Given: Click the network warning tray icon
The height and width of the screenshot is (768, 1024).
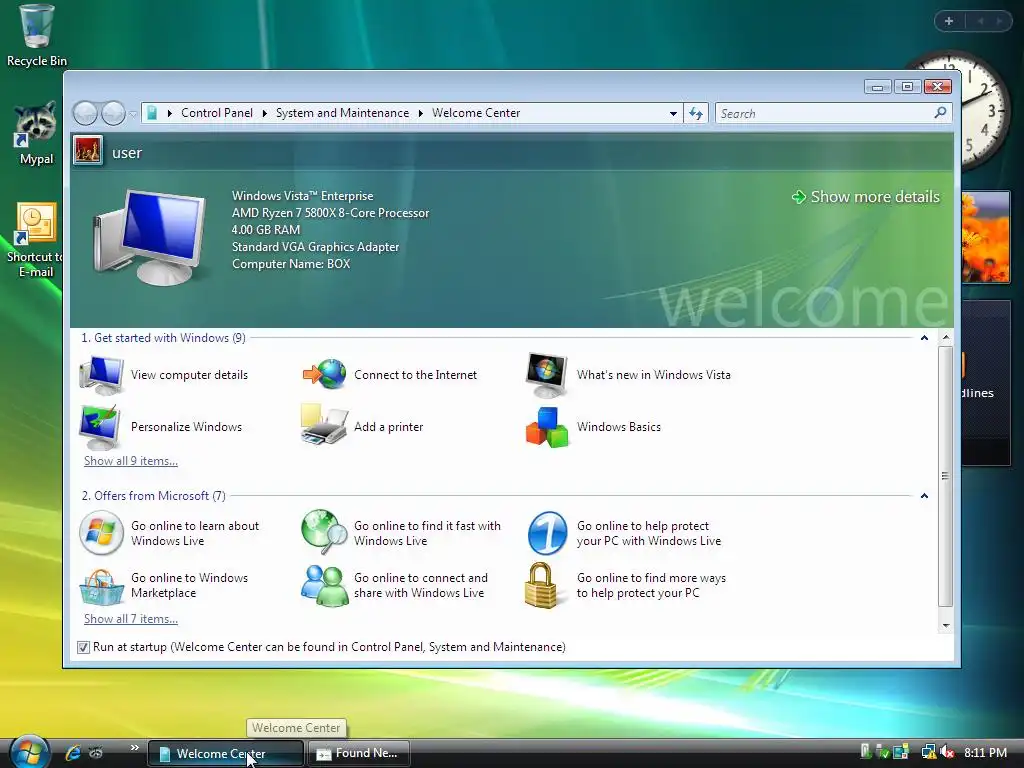Looking at the screenshot, I should (x=928, y=752).
